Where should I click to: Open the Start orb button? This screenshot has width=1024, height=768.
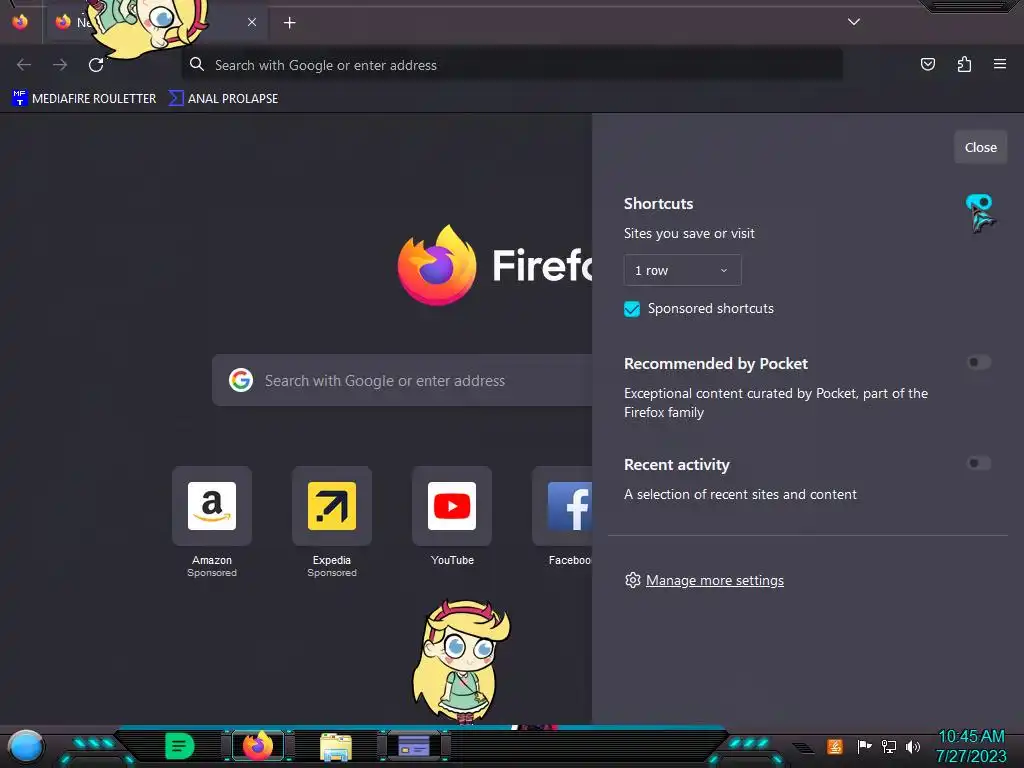tap(25, 747)
